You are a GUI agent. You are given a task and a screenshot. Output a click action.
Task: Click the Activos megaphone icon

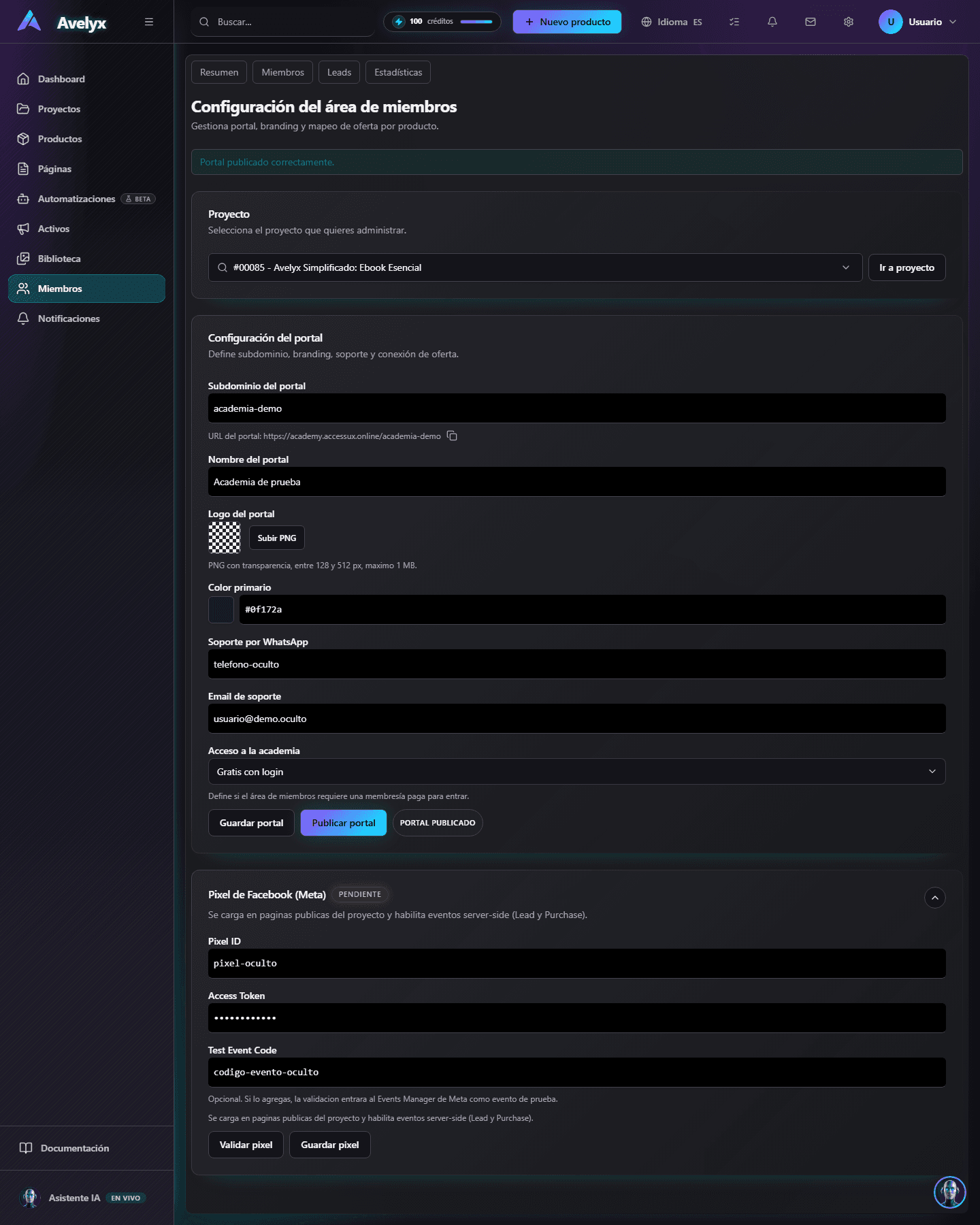tap(23, 229)
